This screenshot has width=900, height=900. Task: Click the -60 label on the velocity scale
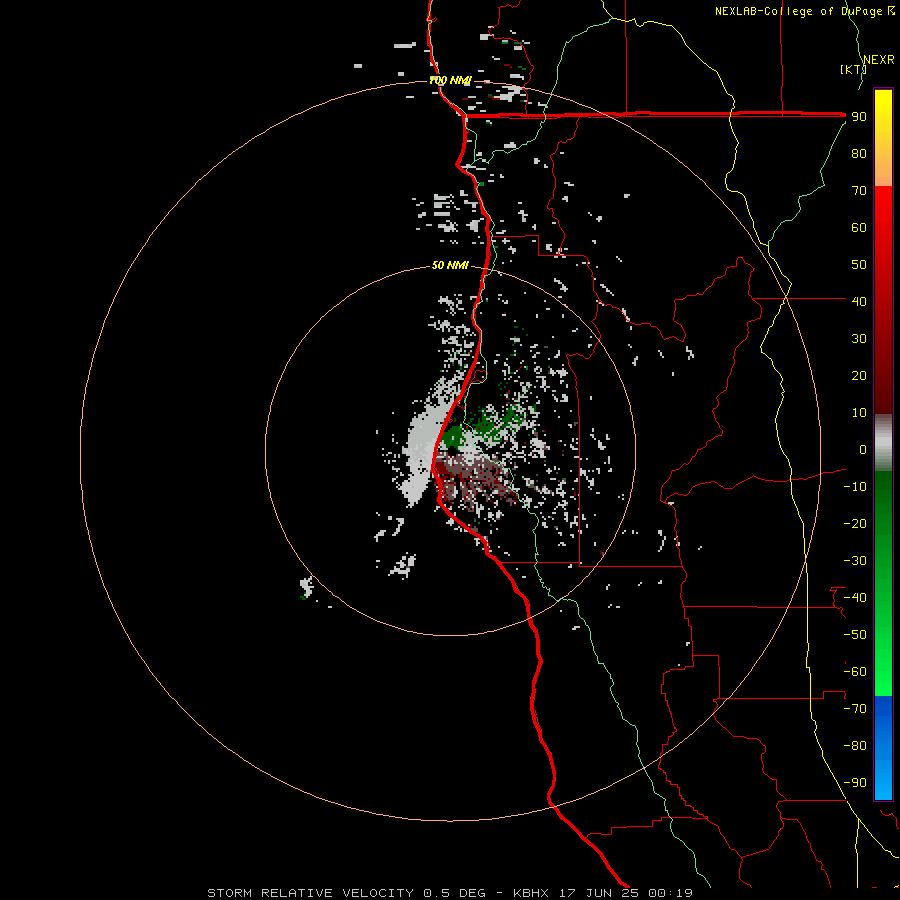click(x=855, y=672)
